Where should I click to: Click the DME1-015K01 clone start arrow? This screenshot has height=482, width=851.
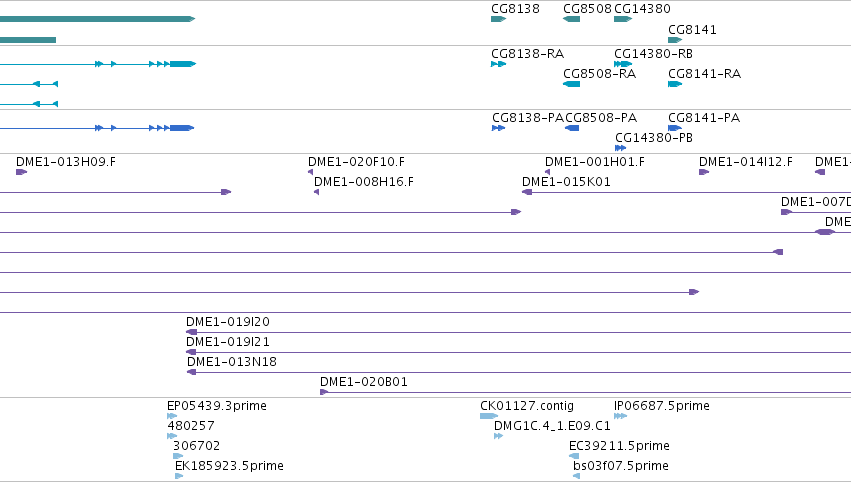pyautogui.click(x=526, y=192)
